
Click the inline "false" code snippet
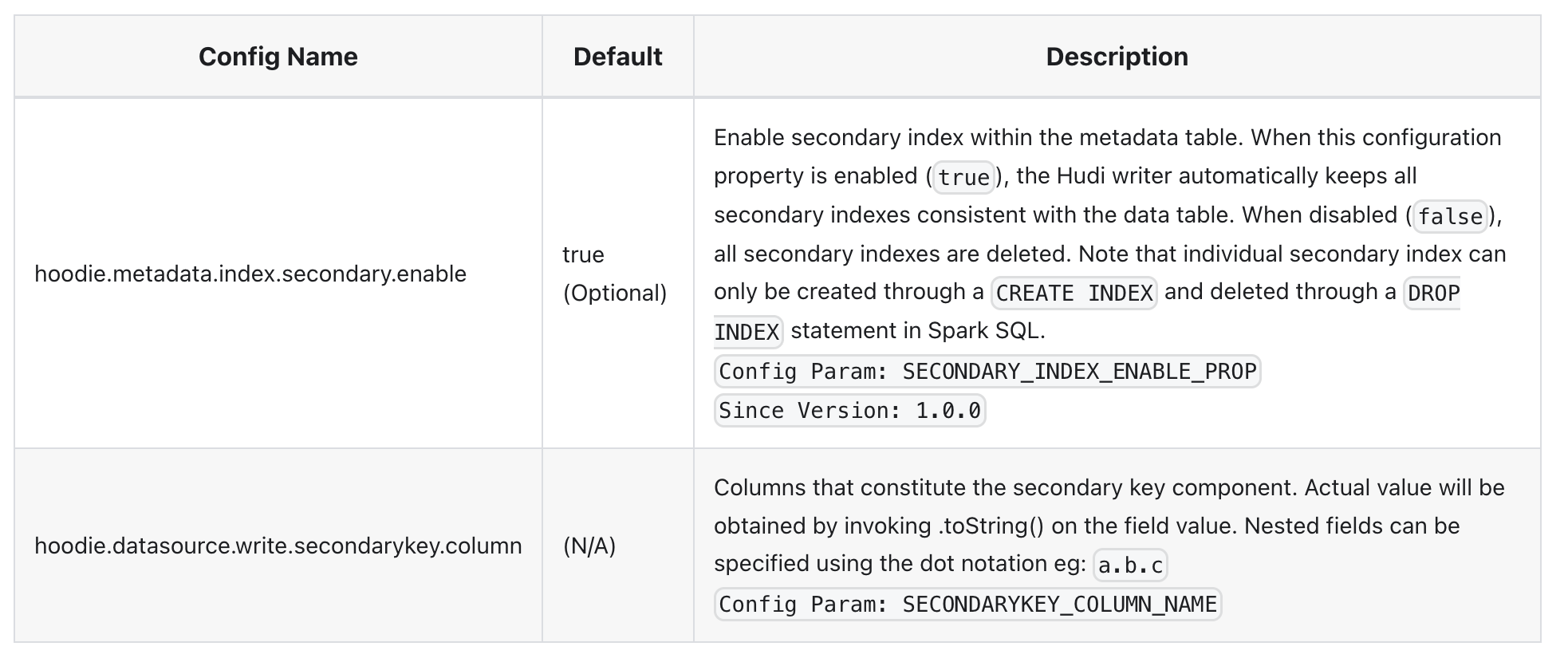pos(1450,216)
